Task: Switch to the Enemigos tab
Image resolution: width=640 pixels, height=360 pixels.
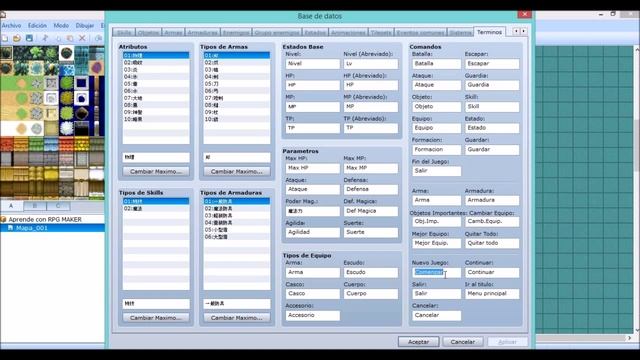Action: point(236,33)
